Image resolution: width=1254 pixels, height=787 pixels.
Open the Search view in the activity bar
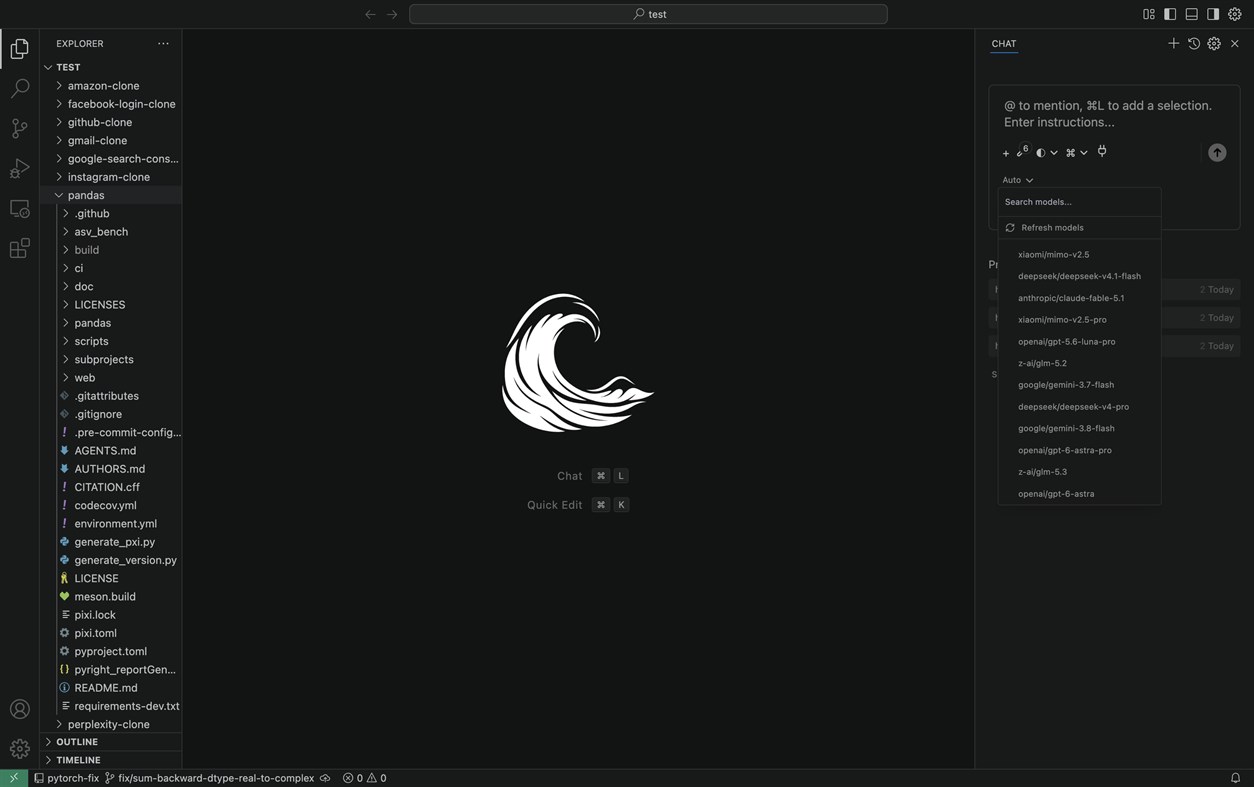point(20,88)
